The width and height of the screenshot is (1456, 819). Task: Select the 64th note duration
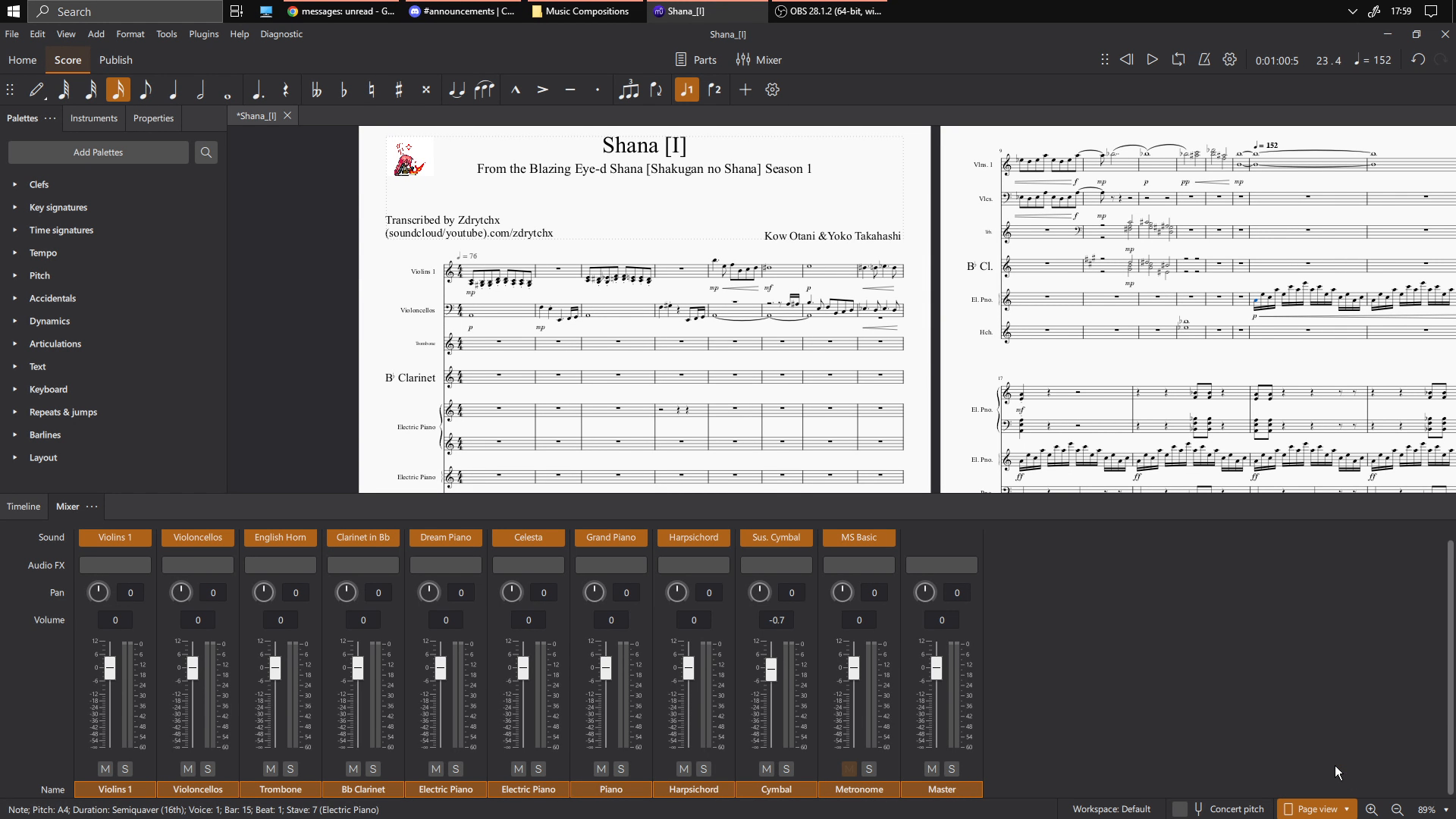[x=64, y=90]
